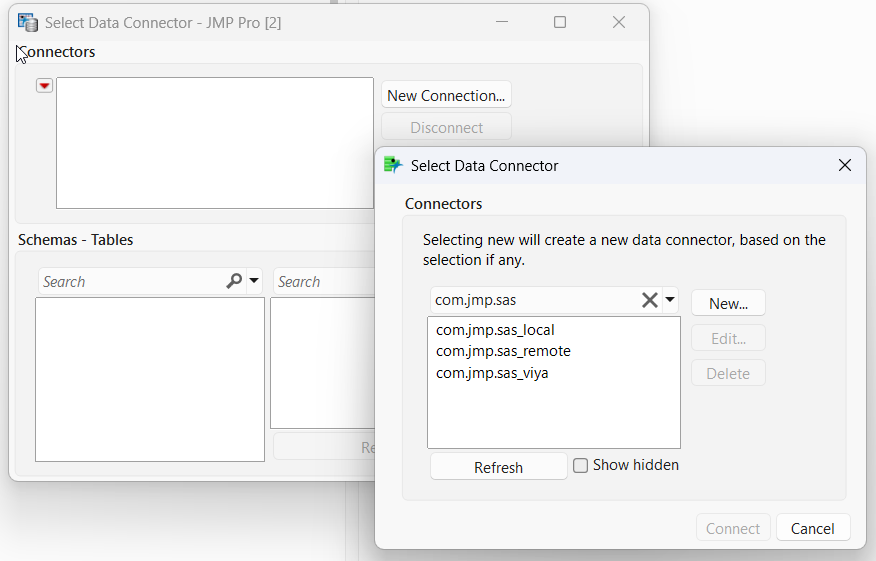This screenshot has width=876, height=561.
Task: Open the connector filter options dropdown arrow
Action: point(670,300)
